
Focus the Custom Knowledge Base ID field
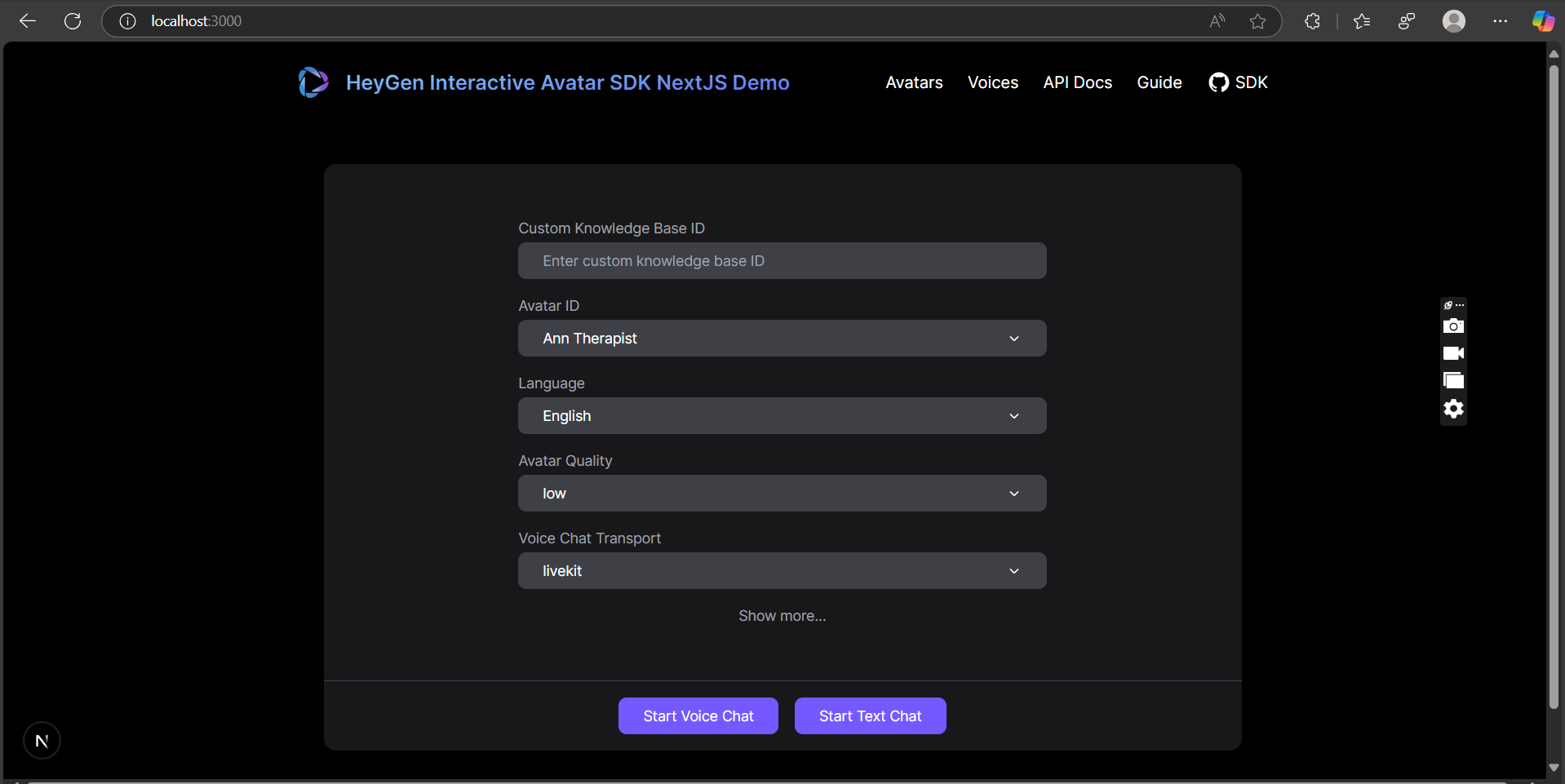click(x=782, y=261)
